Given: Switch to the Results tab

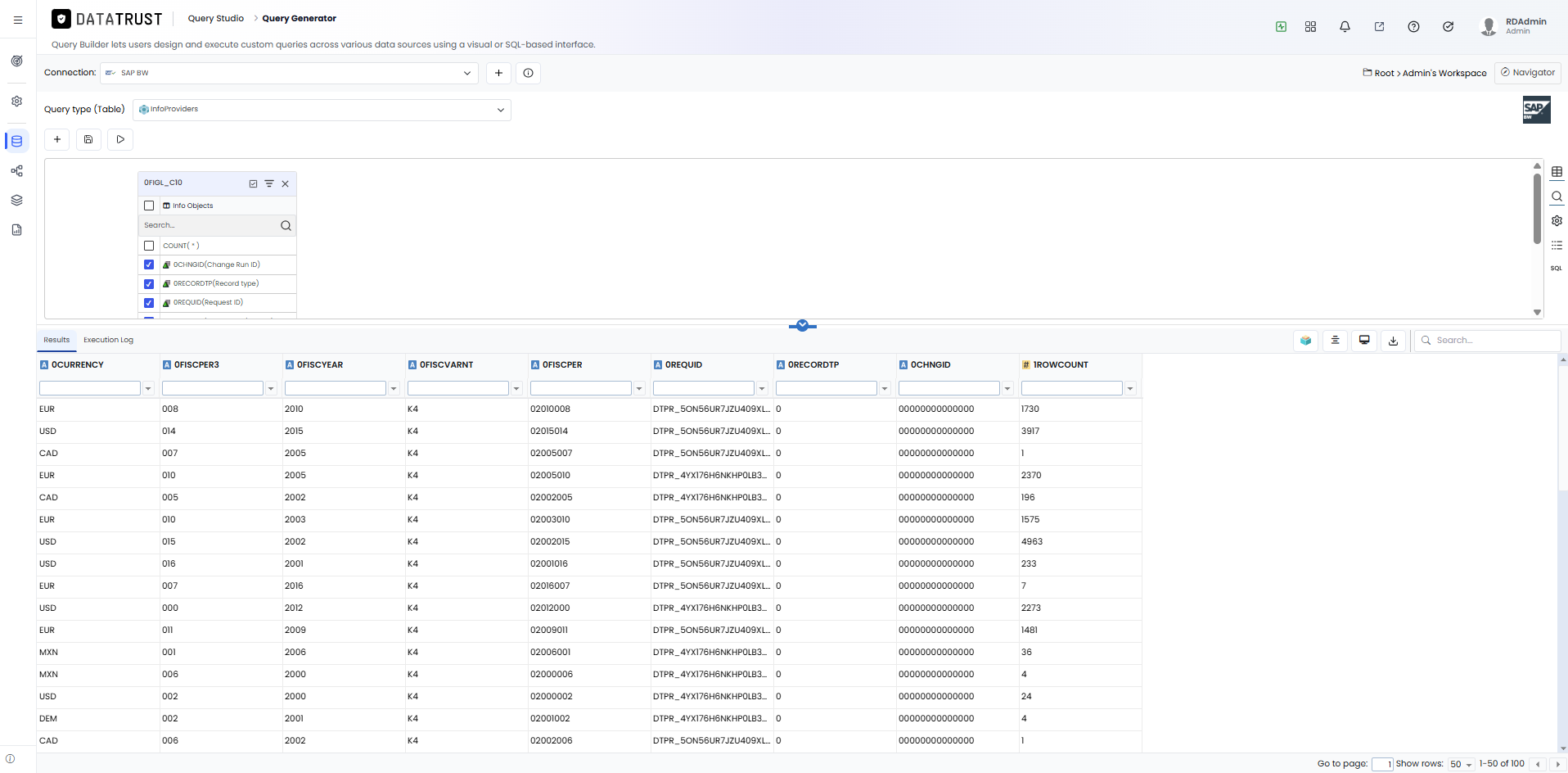Looking at the screenshot, I should (x=56, y=340).
